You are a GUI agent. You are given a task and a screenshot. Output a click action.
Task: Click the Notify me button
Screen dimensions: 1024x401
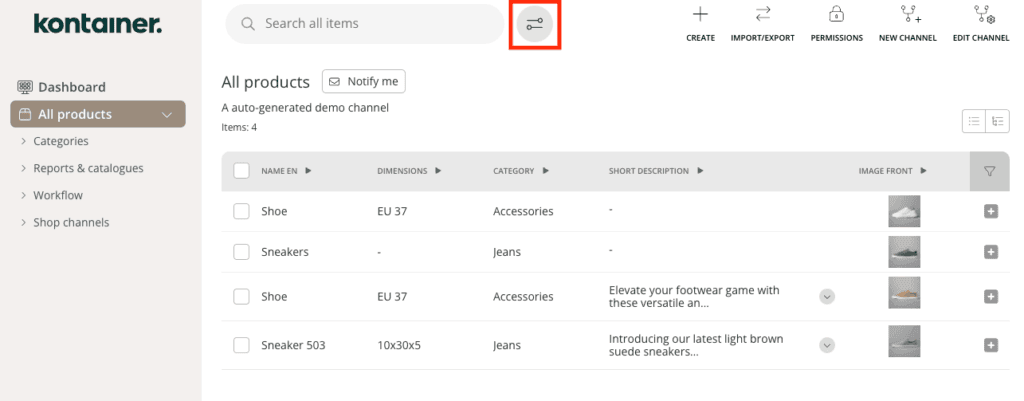[364, 81]
